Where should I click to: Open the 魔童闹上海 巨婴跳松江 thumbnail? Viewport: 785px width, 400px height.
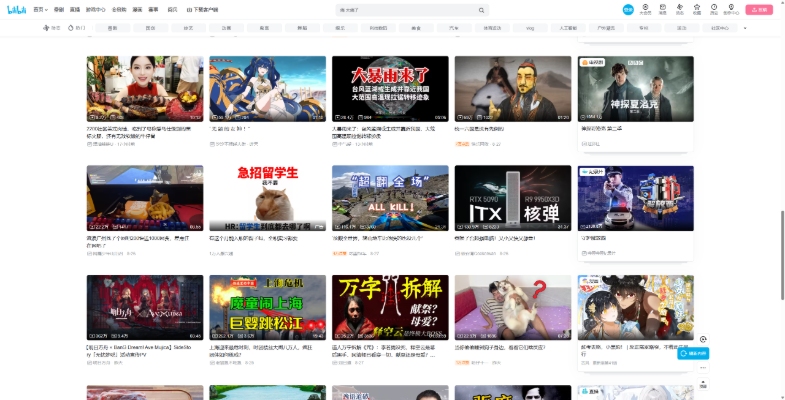coord(267,307)
